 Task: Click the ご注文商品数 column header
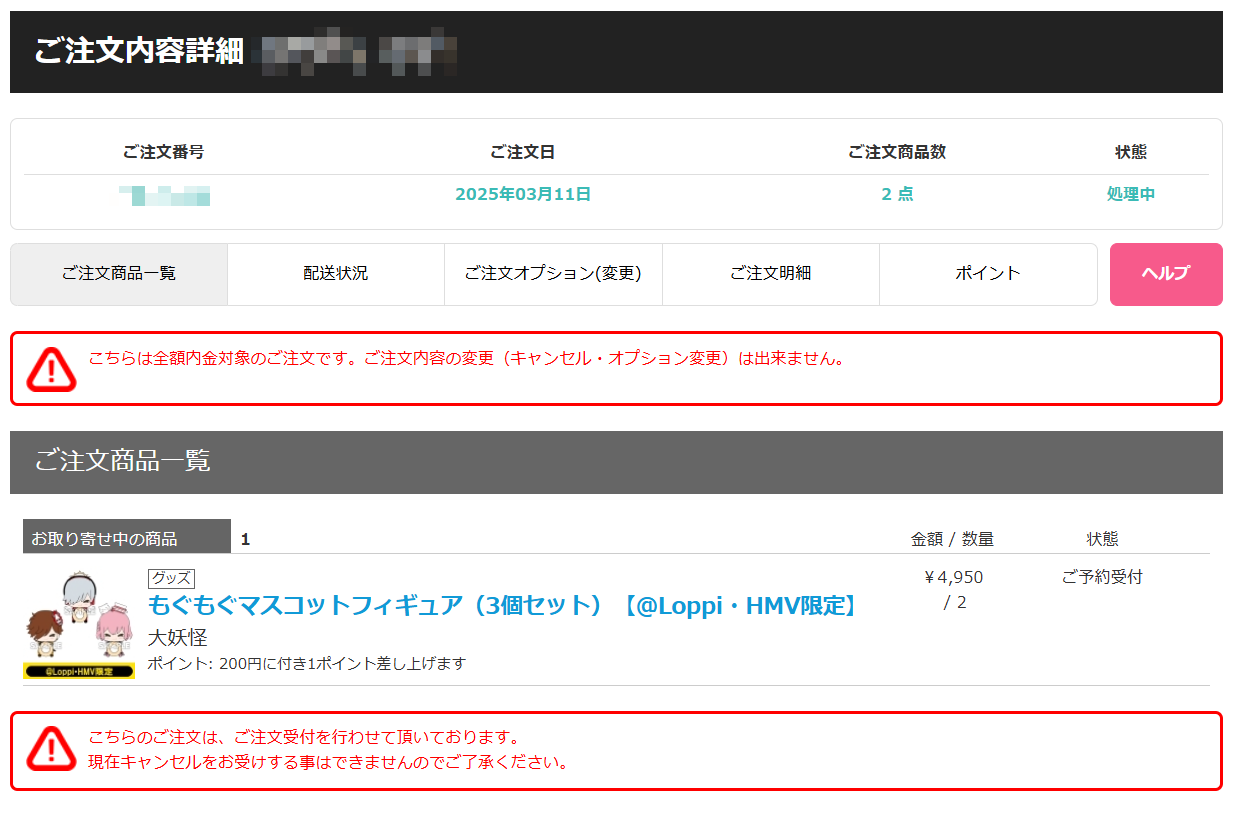[897, 152]
